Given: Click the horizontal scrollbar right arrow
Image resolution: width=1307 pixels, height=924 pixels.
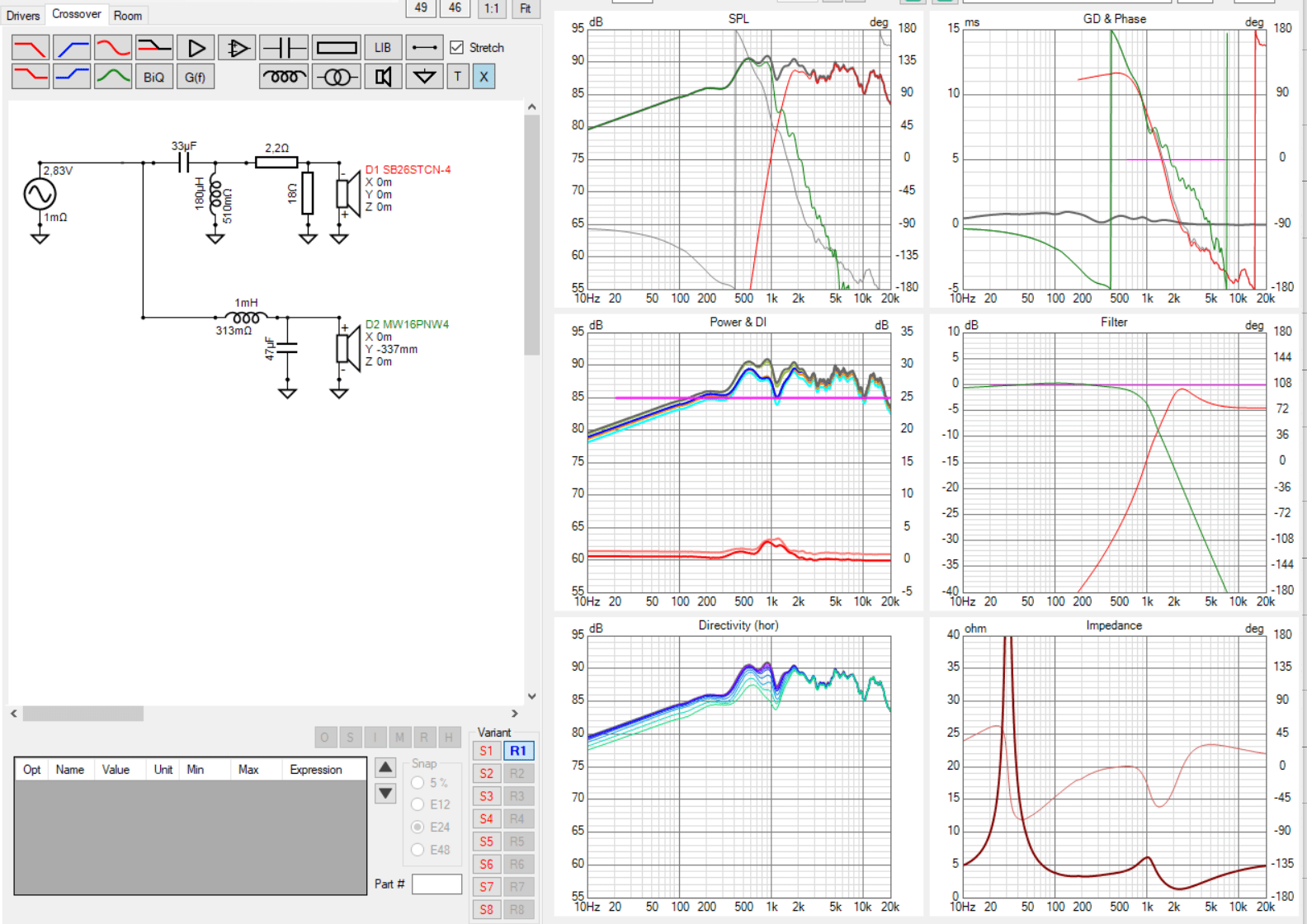Looking at the screenshot, I should (515, 714).
